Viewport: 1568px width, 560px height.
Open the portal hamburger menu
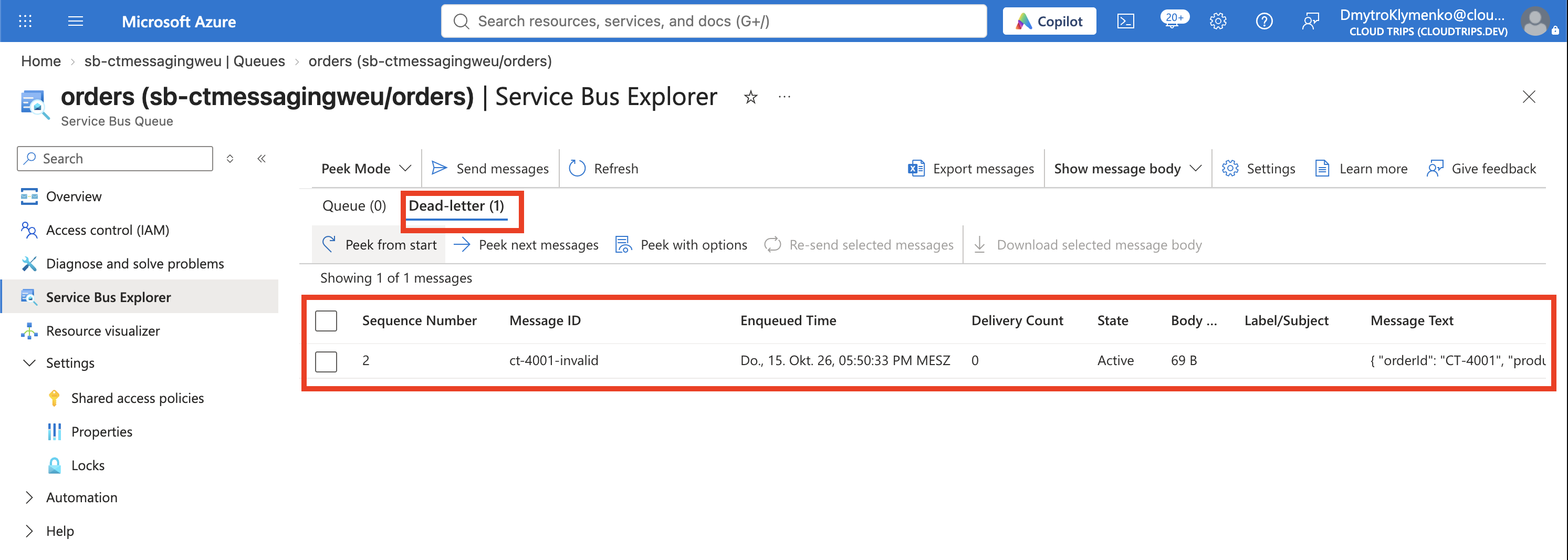pos(76,22)
